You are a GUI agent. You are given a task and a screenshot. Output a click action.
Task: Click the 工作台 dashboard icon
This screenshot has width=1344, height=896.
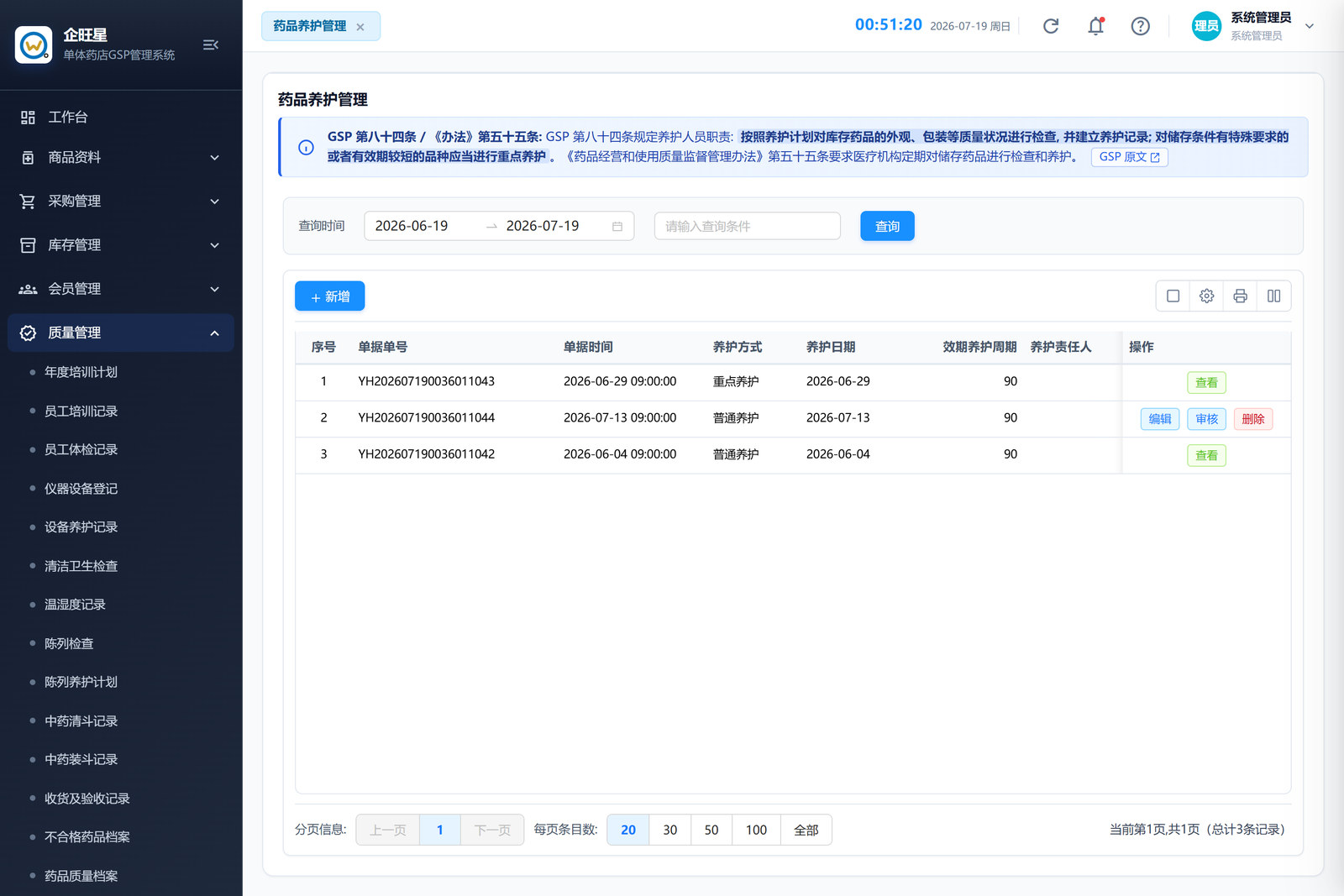28,118
